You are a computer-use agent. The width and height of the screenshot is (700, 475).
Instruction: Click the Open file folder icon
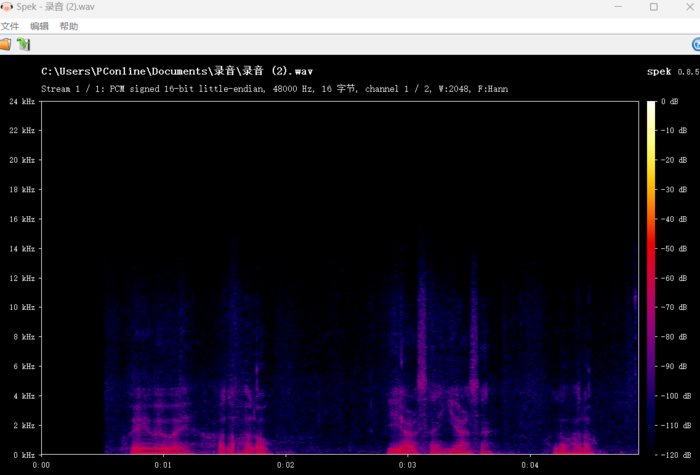(x=5, y=44)
